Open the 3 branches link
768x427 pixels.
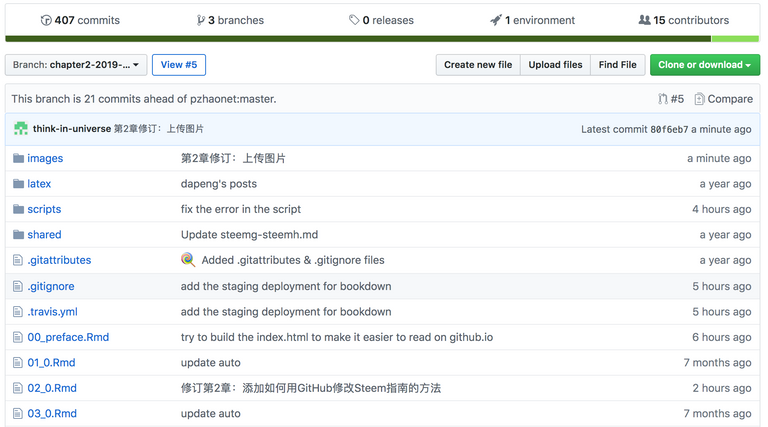coord(230,20)
